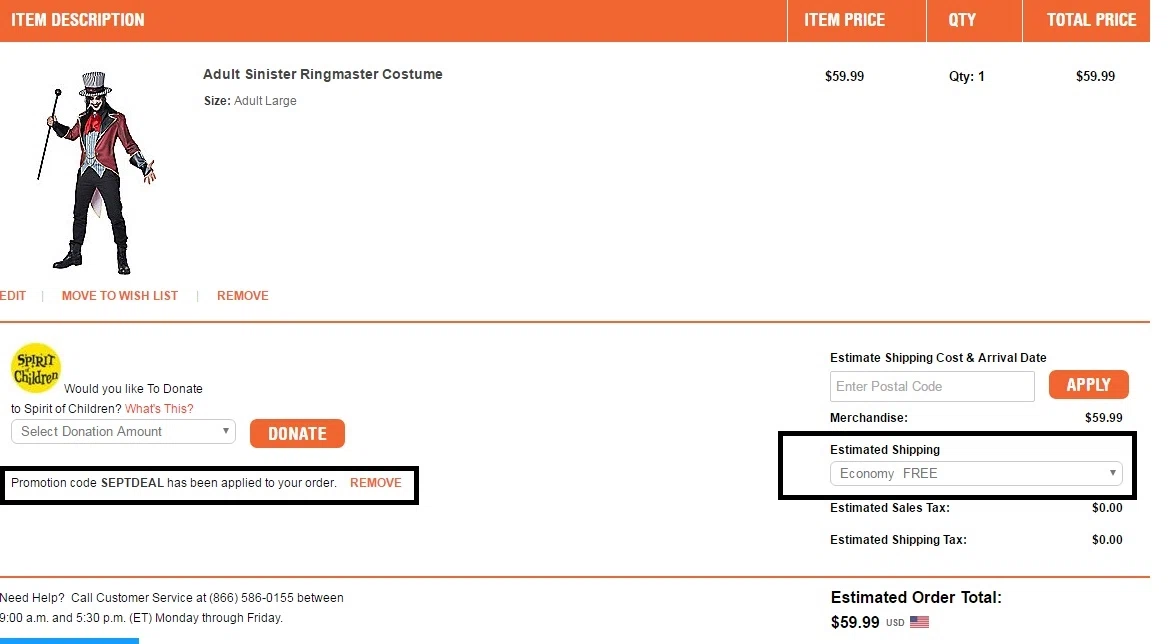Click MOVE TO WISH LIST link
The height and width of the screenshot is (644, 1171).
119,296
